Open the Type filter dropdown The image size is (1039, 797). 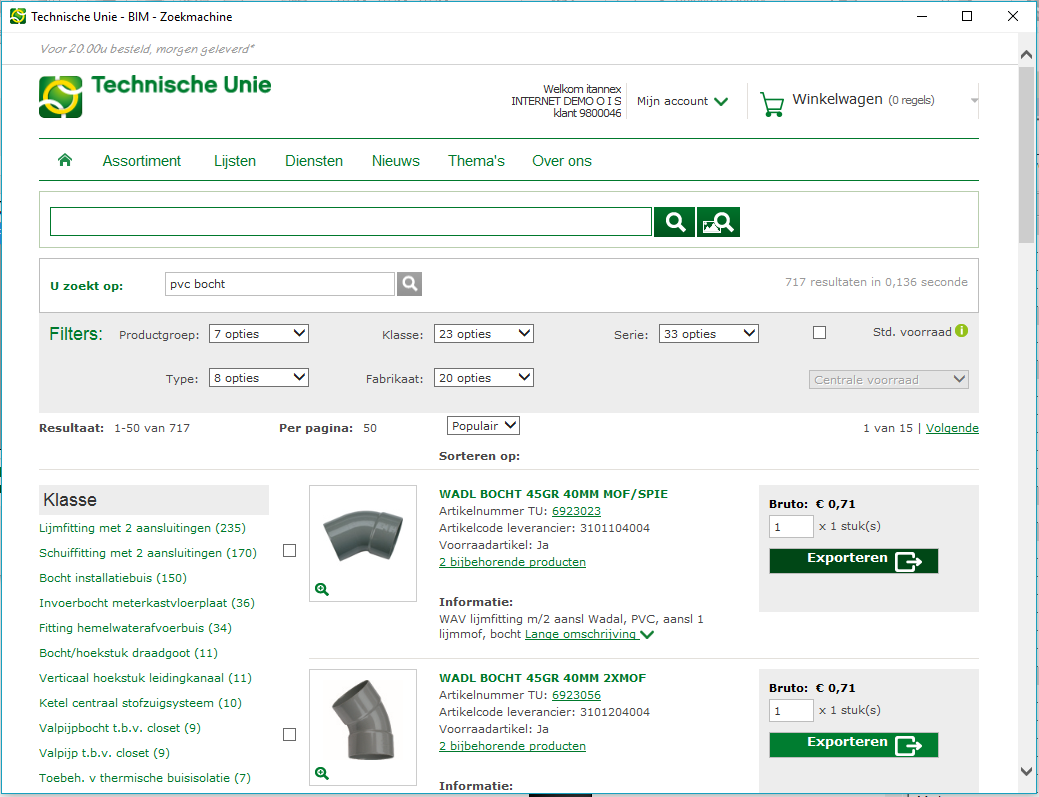259,378
